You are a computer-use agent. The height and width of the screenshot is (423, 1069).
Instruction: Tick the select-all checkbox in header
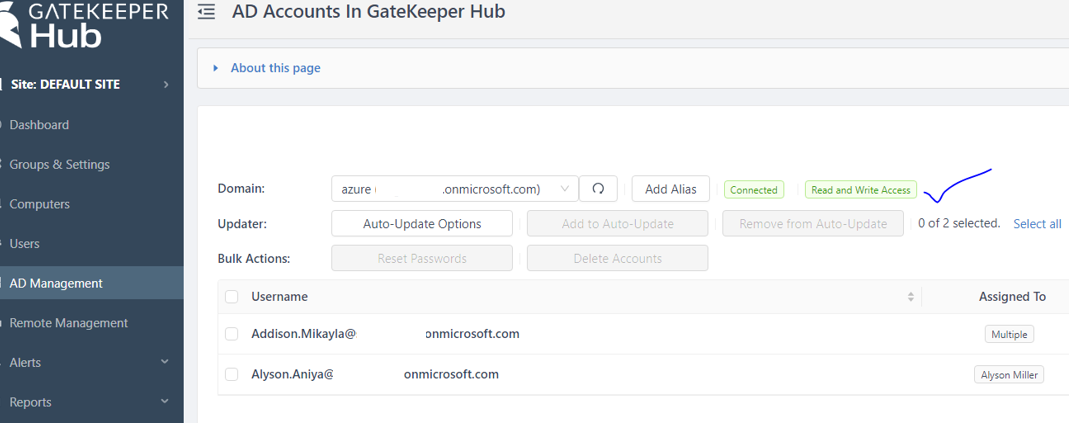click(232, 297)
